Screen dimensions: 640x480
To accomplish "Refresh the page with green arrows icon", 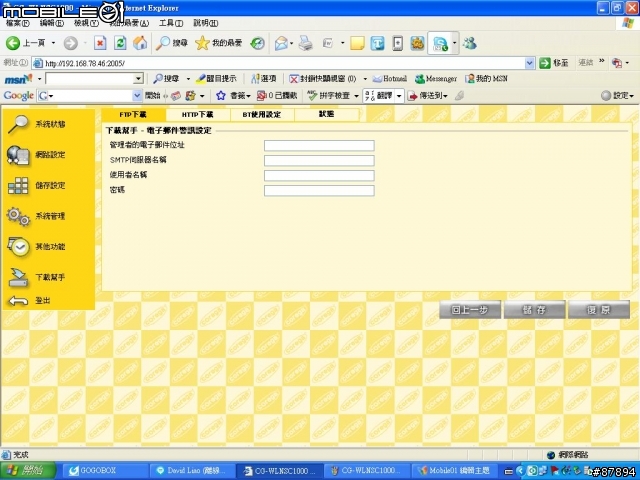I will tap(120, 43).
